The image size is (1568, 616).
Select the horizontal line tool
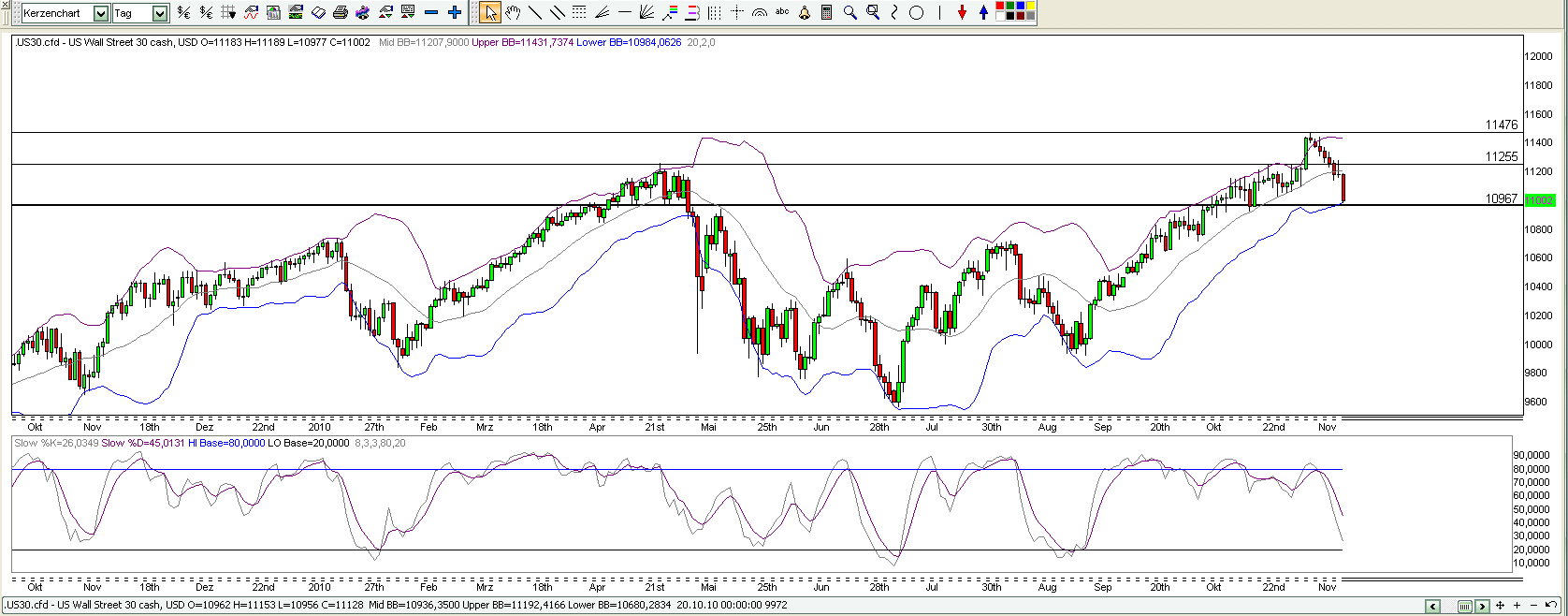(625, 12)
